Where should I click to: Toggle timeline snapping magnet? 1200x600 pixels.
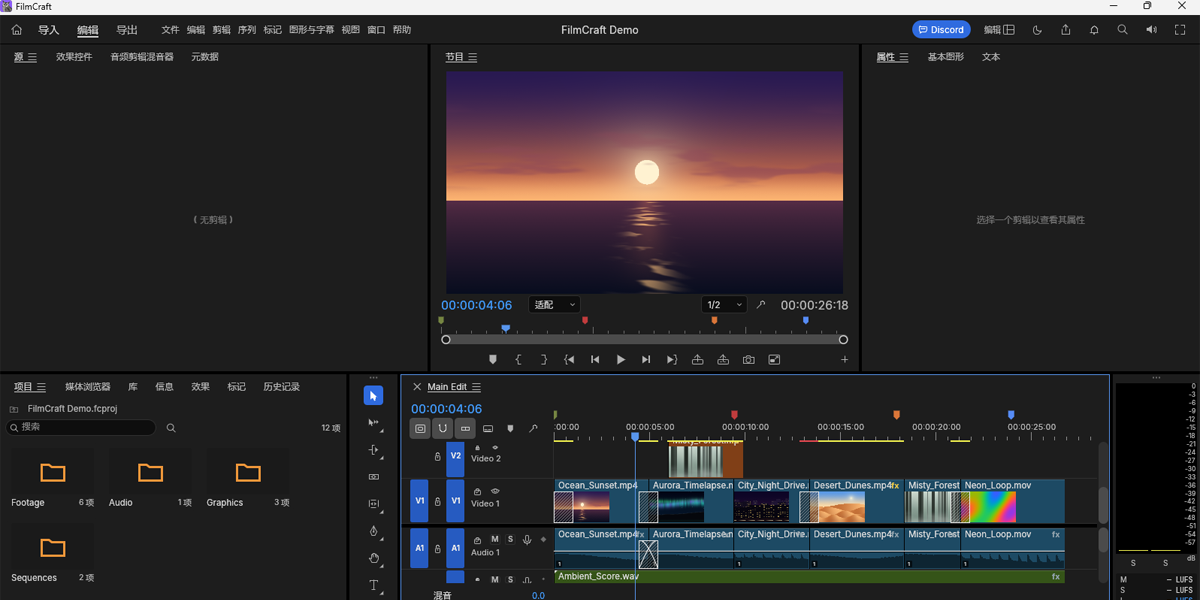coord(442,428)
